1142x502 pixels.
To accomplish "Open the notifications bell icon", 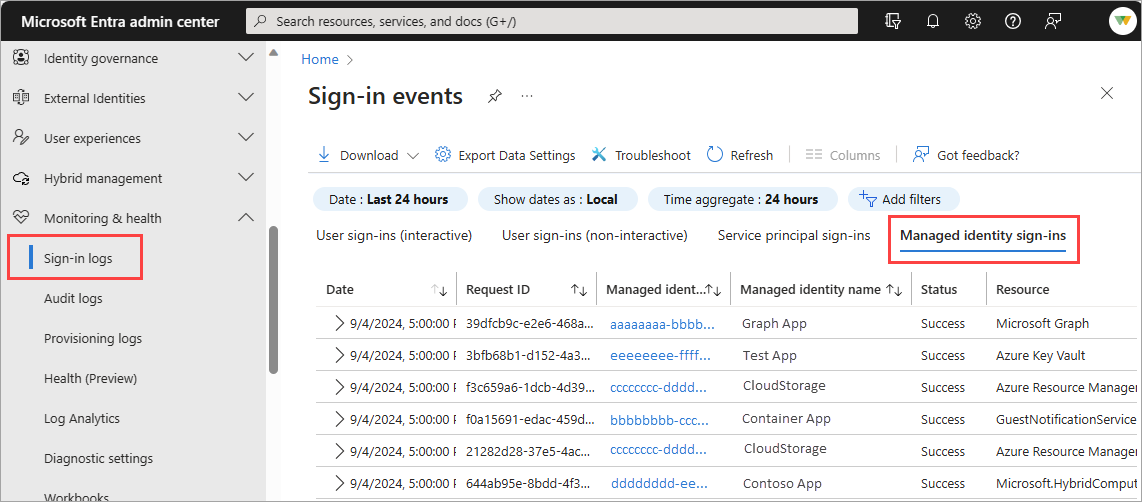I will tap(932, 21).
